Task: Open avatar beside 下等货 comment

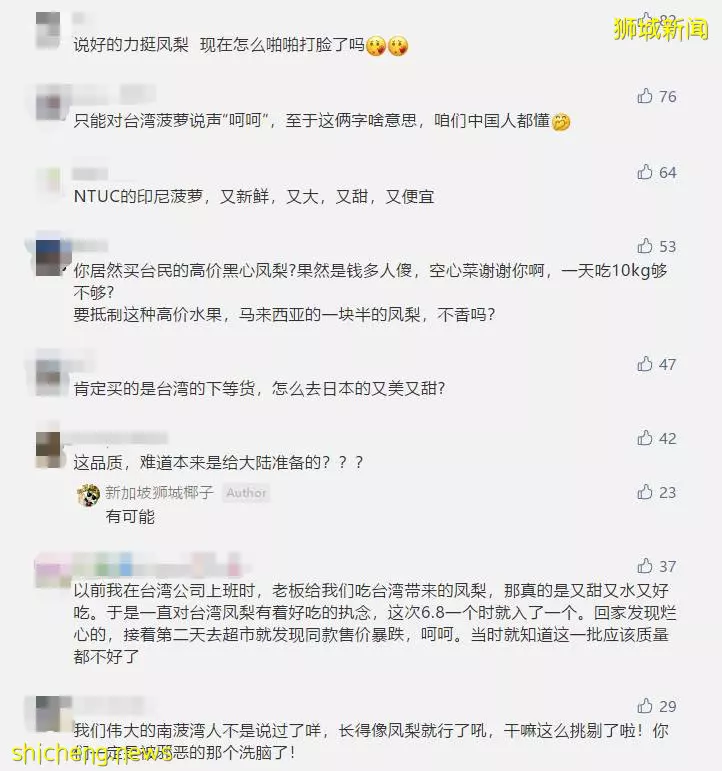Action: 48,378
